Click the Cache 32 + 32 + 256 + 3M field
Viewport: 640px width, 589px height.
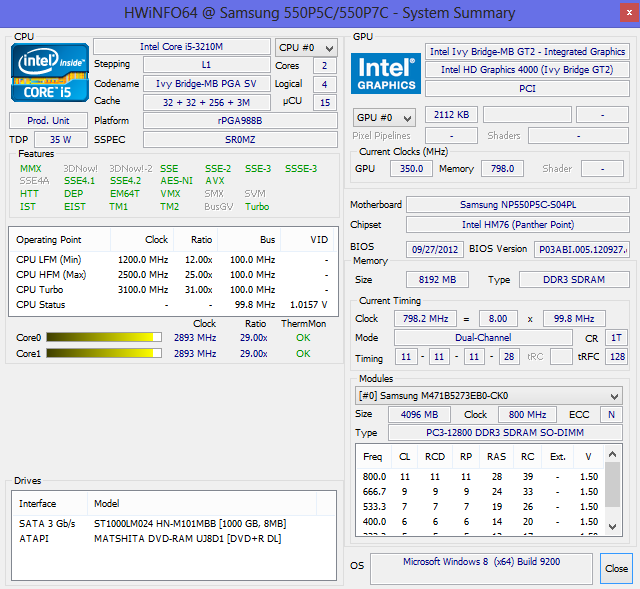pos(207,102)
